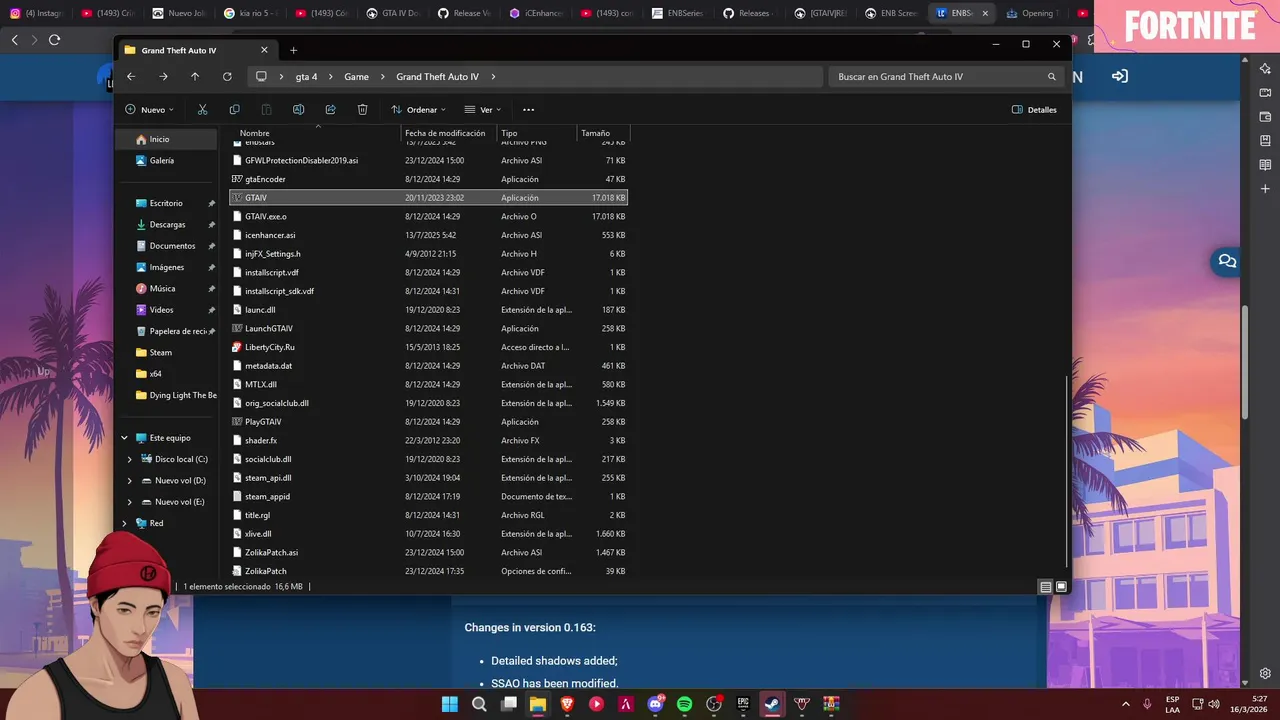1280x720 pixels.
Task: Open the Ordenar sort dropdown
Action: [x=418, y=110]
